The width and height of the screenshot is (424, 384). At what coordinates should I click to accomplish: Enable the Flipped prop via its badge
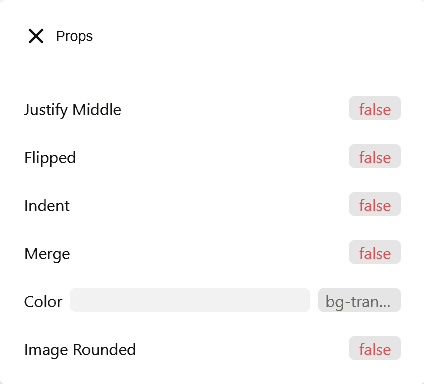(x=375, y=156)
